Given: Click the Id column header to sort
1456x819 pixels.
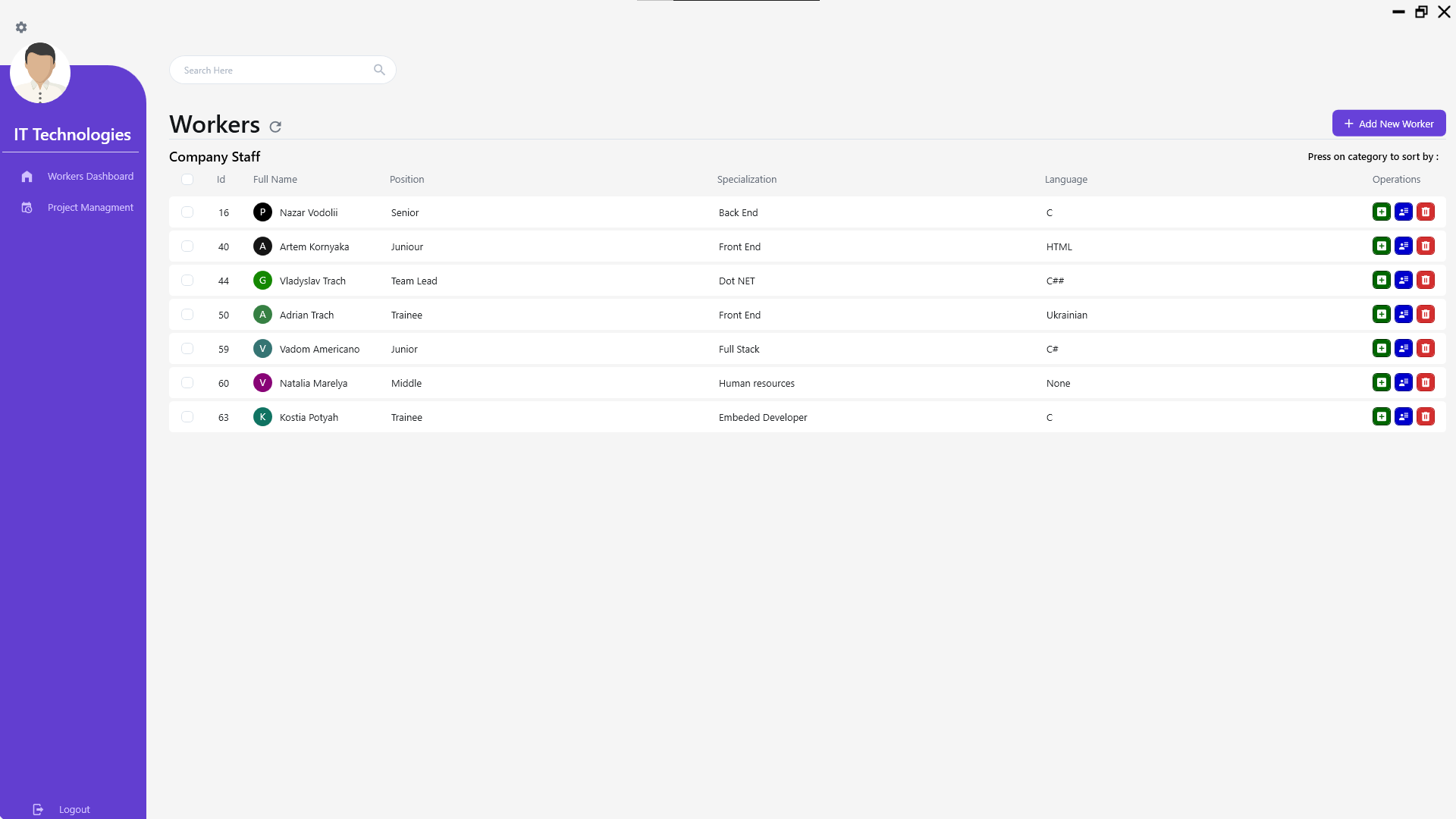Looking at the screenshot, I should tap(220, 179).
